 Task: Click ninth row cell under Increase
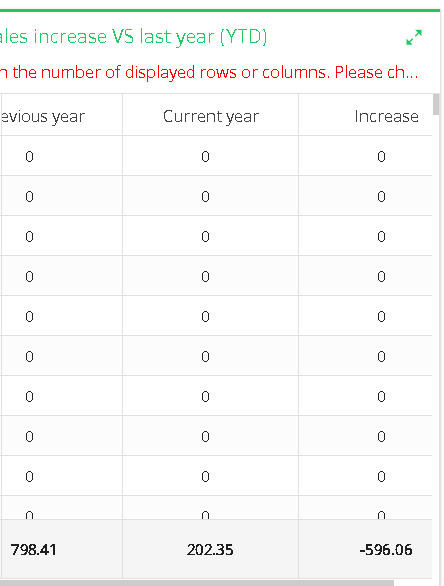pos(366,476)
